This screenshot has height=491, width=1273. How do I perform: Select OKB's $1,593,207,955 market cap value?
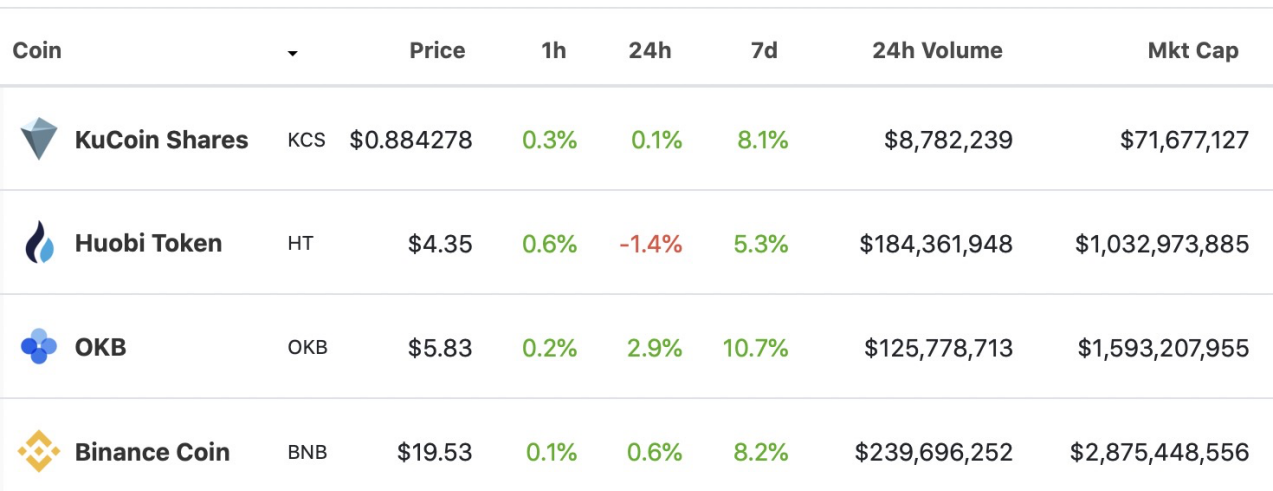[x=1163, y=348]
